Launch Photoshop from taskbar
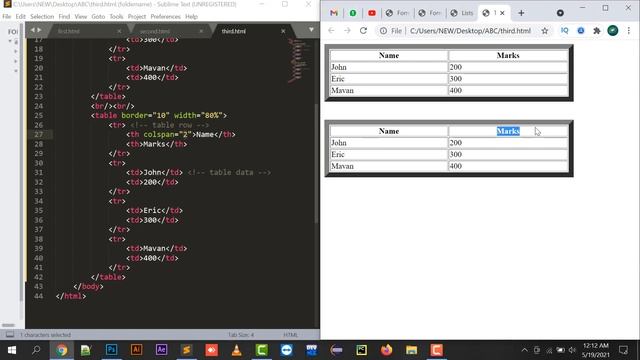 [111, 350]
